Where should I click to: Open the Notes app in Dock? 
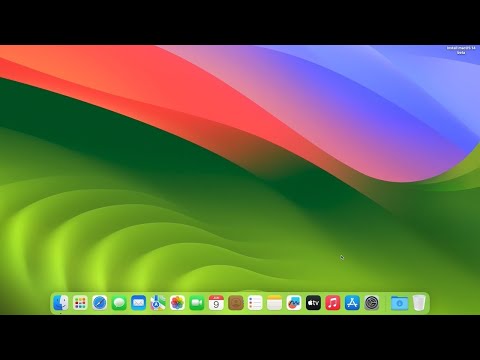pyautogui.click(x=274, y=303)
